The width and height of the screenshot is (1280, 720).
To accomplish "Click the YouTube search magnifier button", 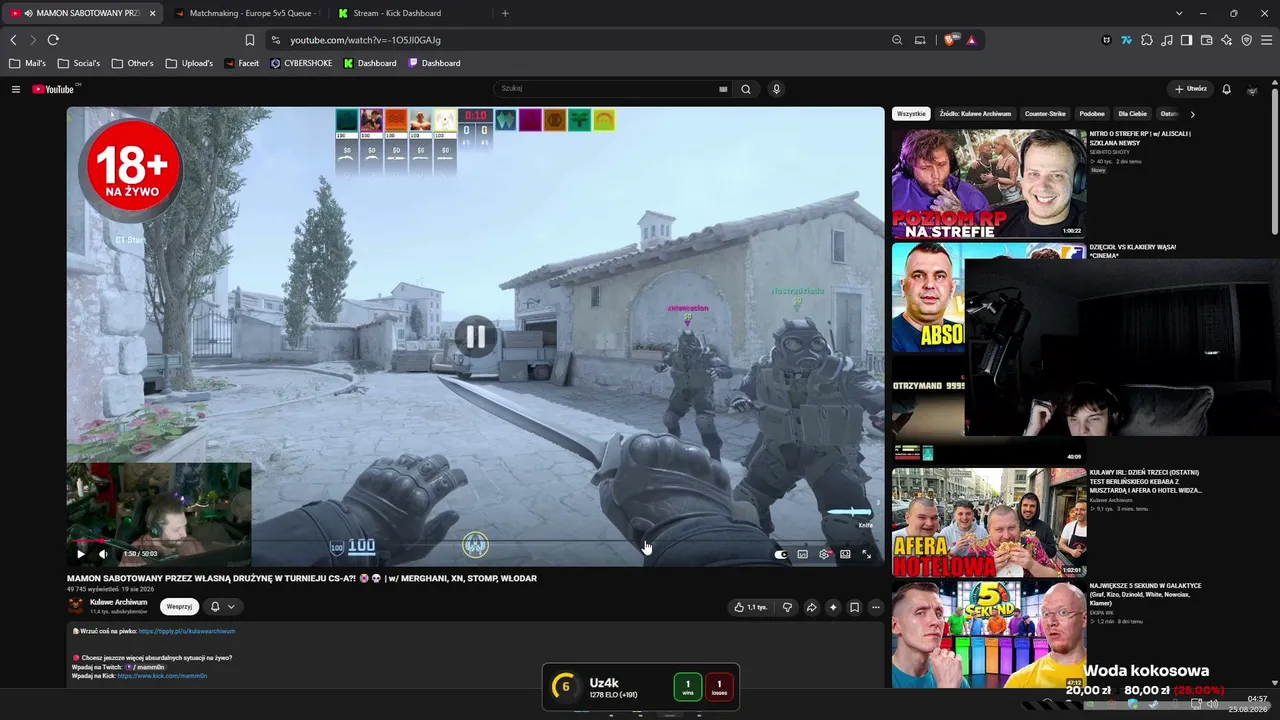I will click(746, 89).
